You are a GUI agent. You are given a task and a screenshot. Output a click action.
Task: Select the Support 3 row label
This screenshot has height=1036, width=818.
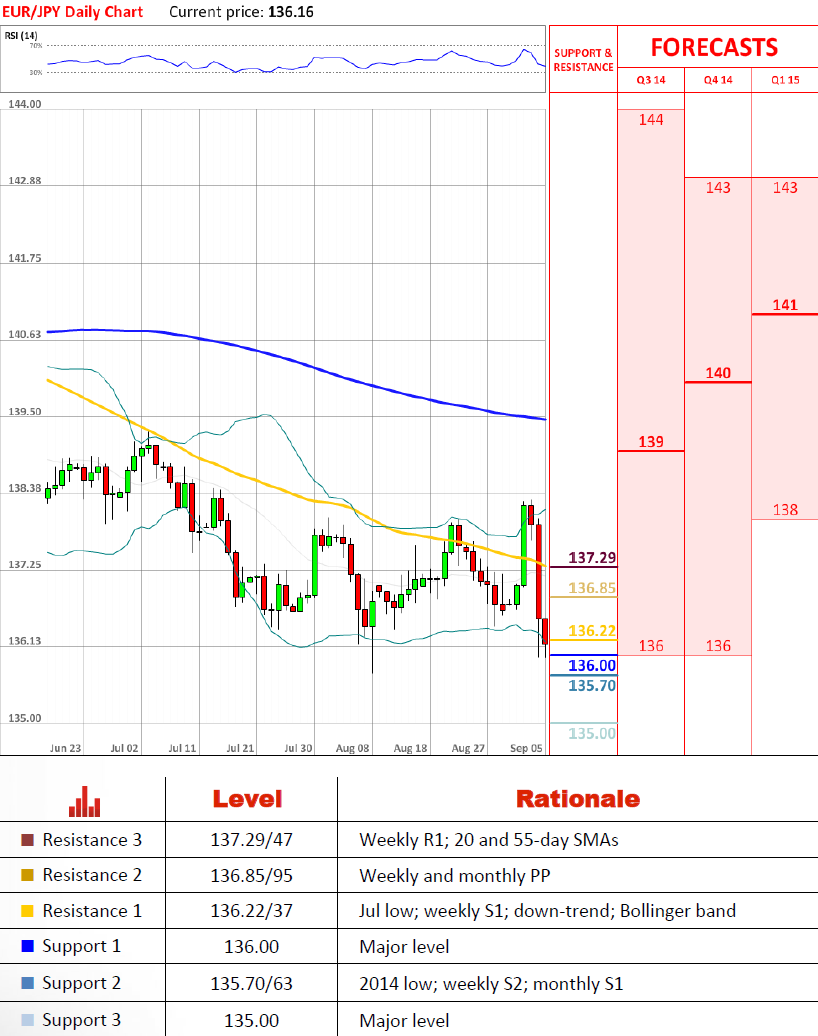[x=81, y=1020]
